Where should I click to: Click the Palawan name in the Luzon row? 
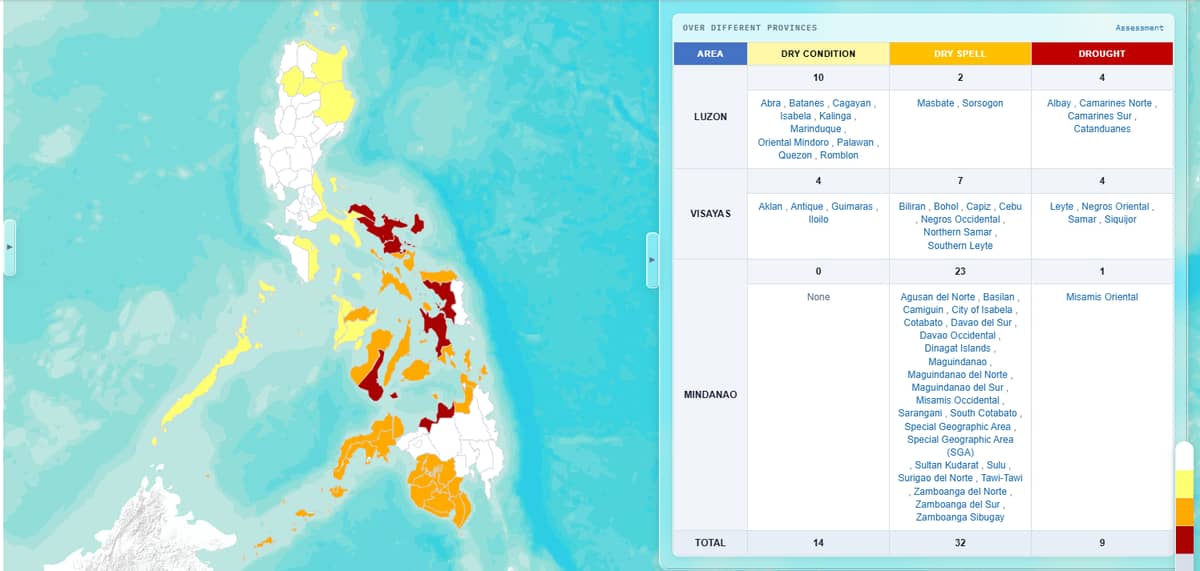855,142
